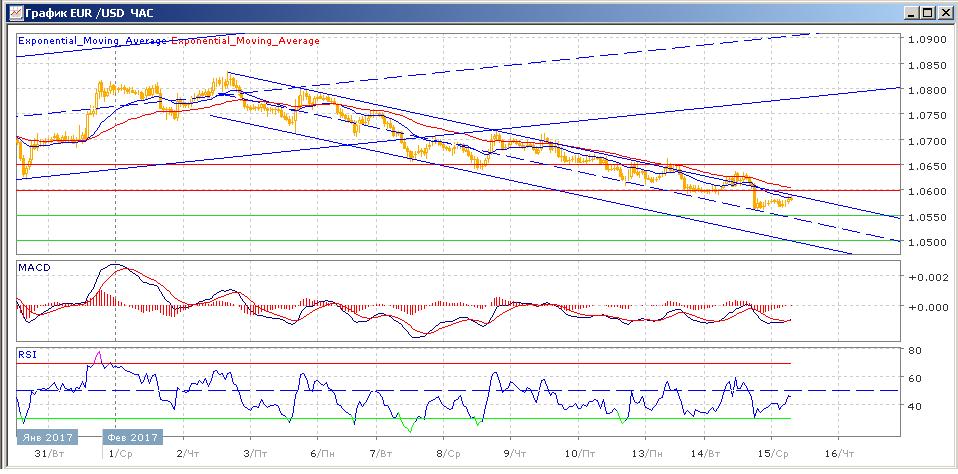The height and width of the screenshot is (474, 958).
Task: Click the 15/Ср date label
Action: click(x=773, y=454)
